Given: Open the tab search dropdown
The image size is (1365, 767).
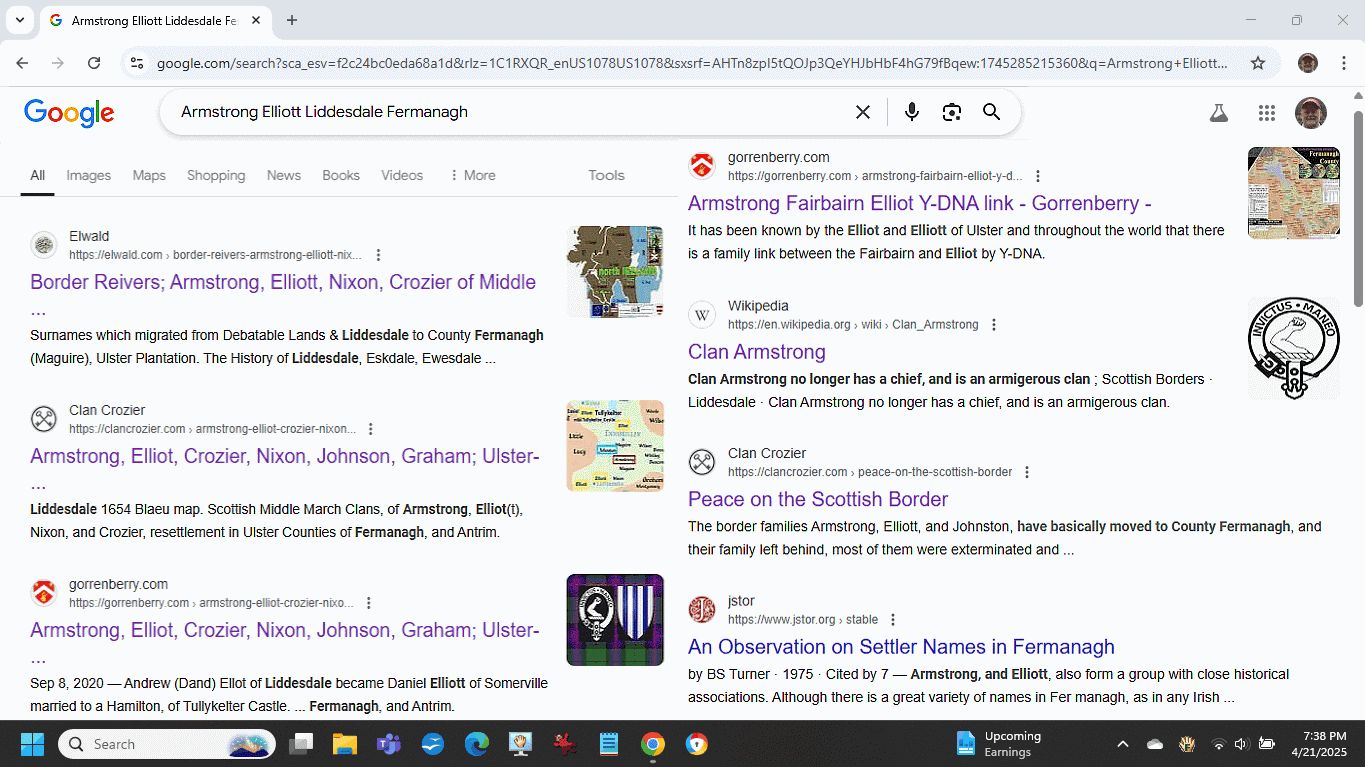Looking at the screenshot, I should [x=19, y=20].
